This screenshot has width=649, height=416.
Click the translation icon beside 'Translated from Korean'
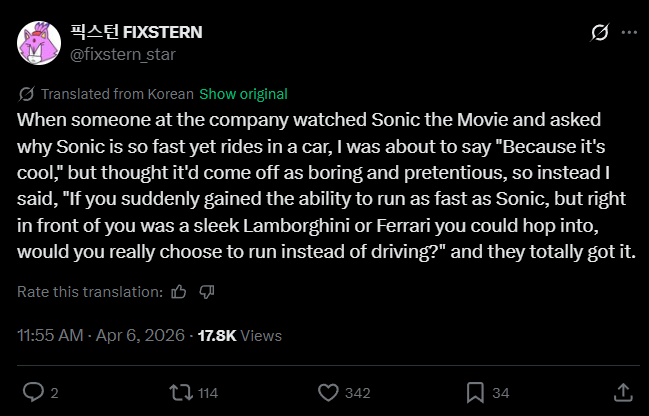27,94
